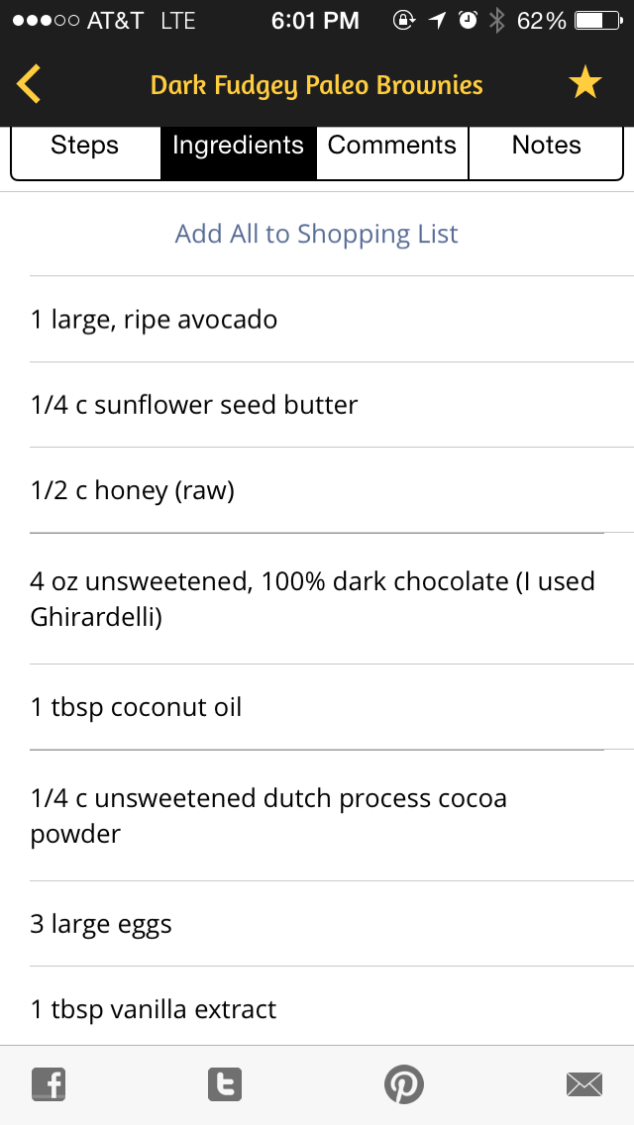Share recipe on Twitter
634x1125 pixels.
tap(225, 1084)
